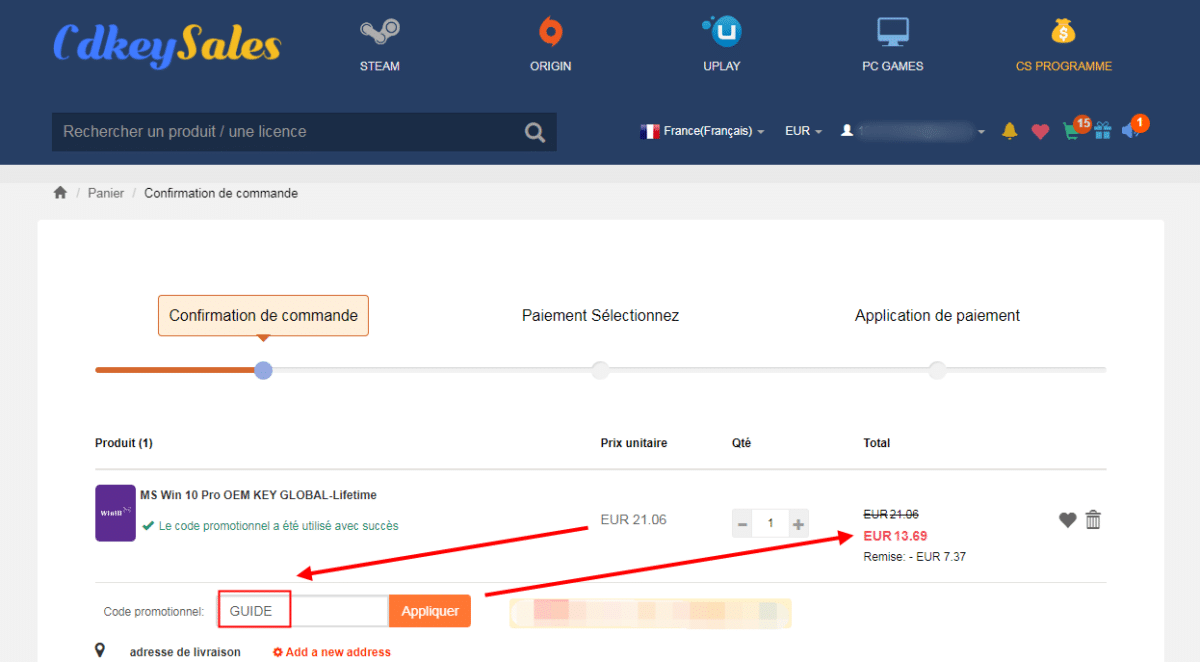This screenshot has height=662, width=1200.
Task: Click the Add a new address link
Action: coord(331,652)
